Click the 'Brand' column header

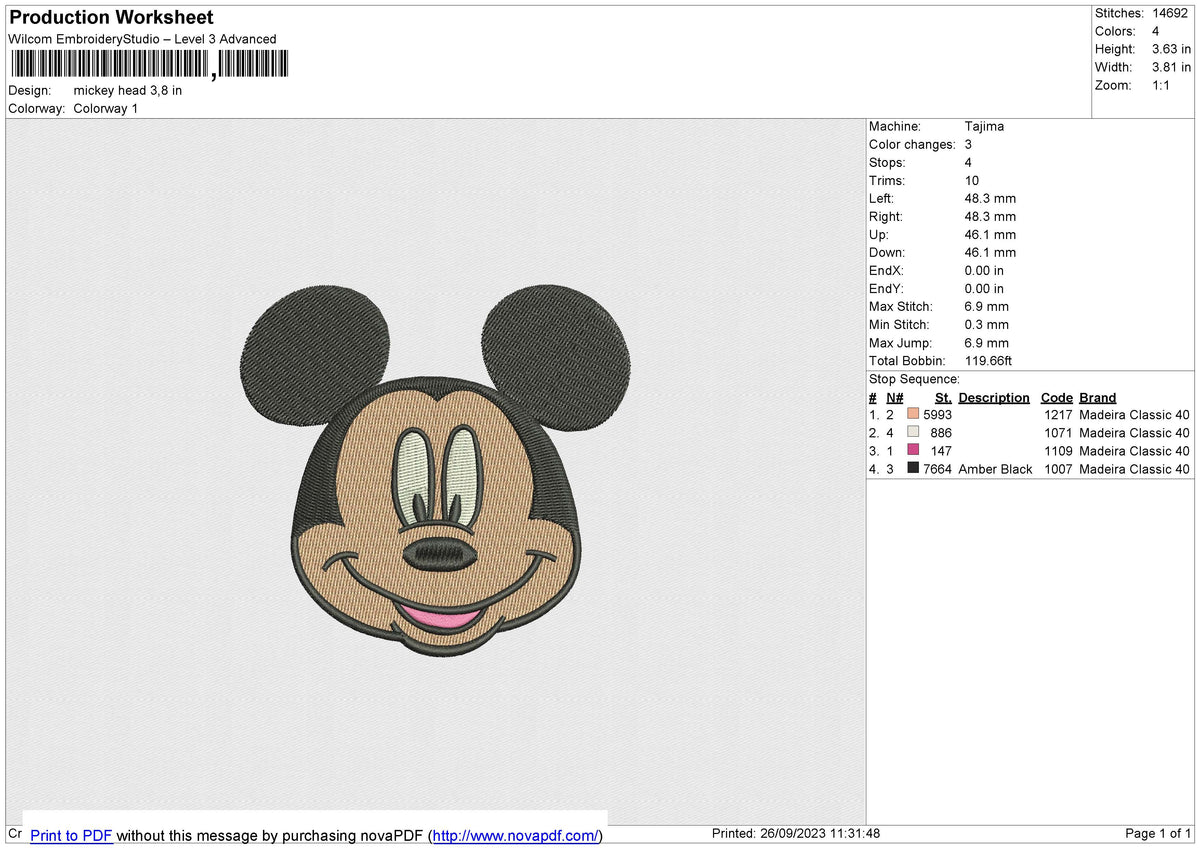pos(1097,397)
